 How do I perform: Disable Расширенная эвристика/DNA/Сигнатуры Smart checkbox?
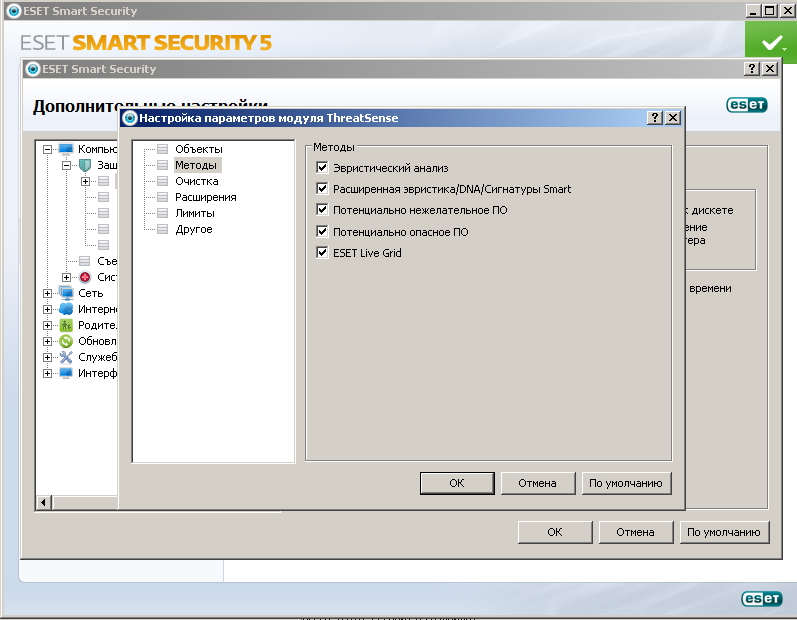[x=322, y=189]
